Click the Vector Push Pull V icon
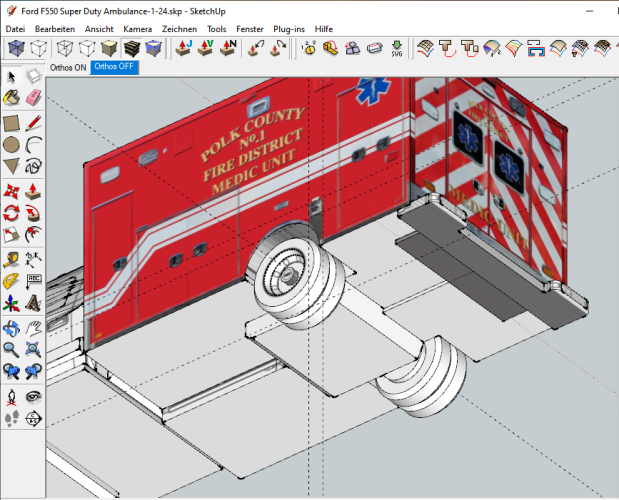Viewport: 619px width, 500px height. click(x=206, y=48)
